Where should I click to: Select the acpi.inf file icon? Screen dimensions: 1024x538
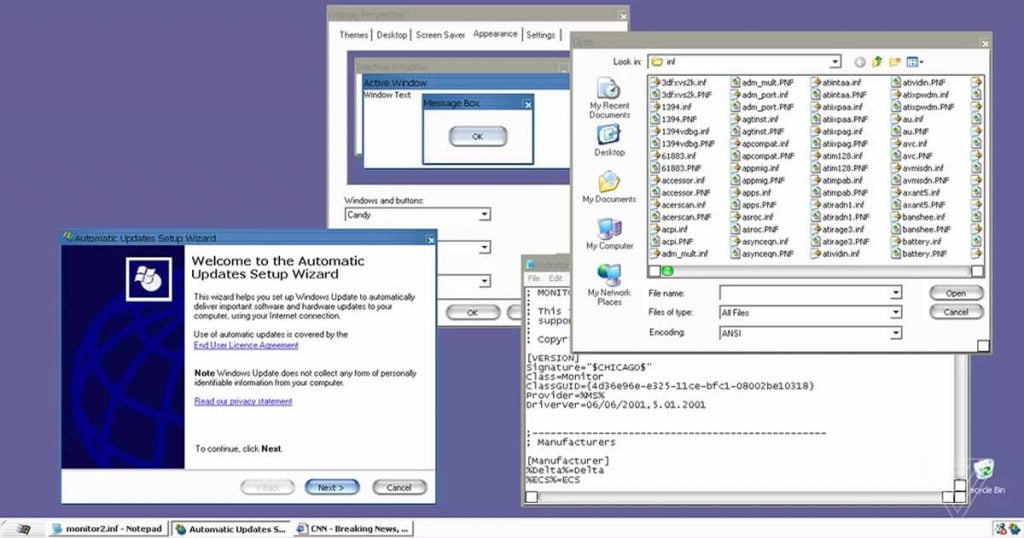tap(656, 229)
